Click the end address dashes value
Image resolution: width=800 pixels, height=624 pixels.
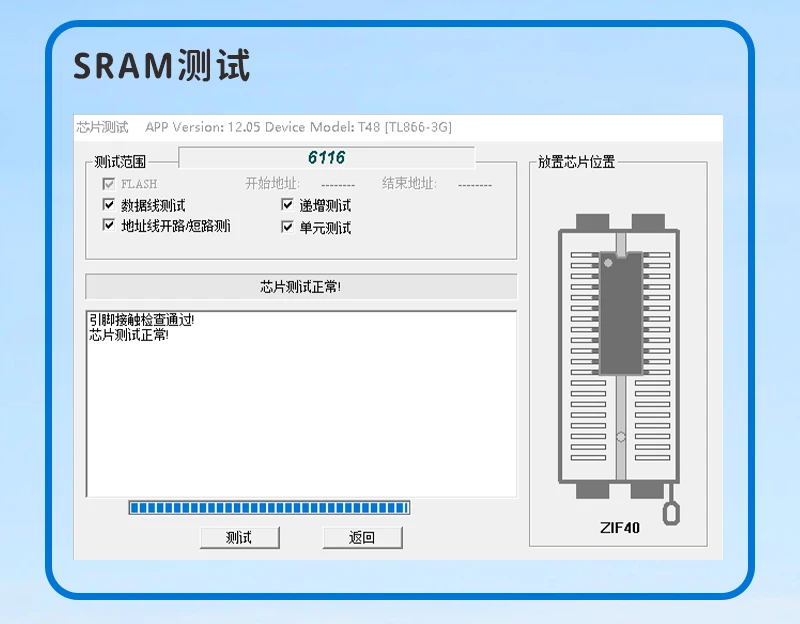click(x=474, y=185)
